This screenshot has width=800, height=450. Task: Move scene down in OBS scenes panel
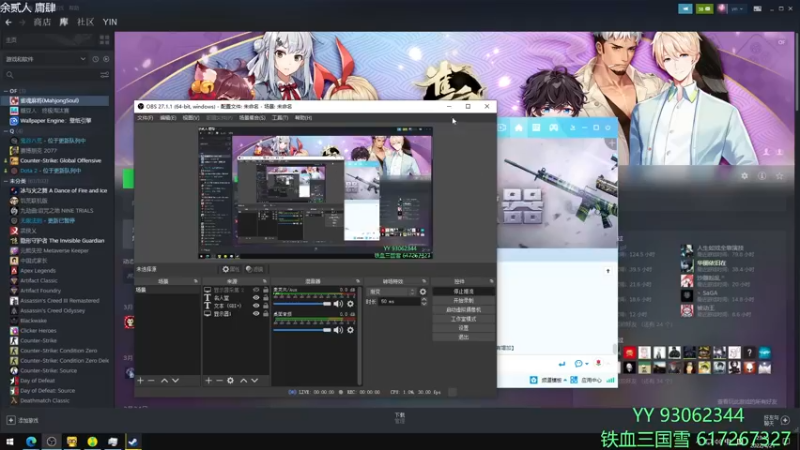click(176, 381)
